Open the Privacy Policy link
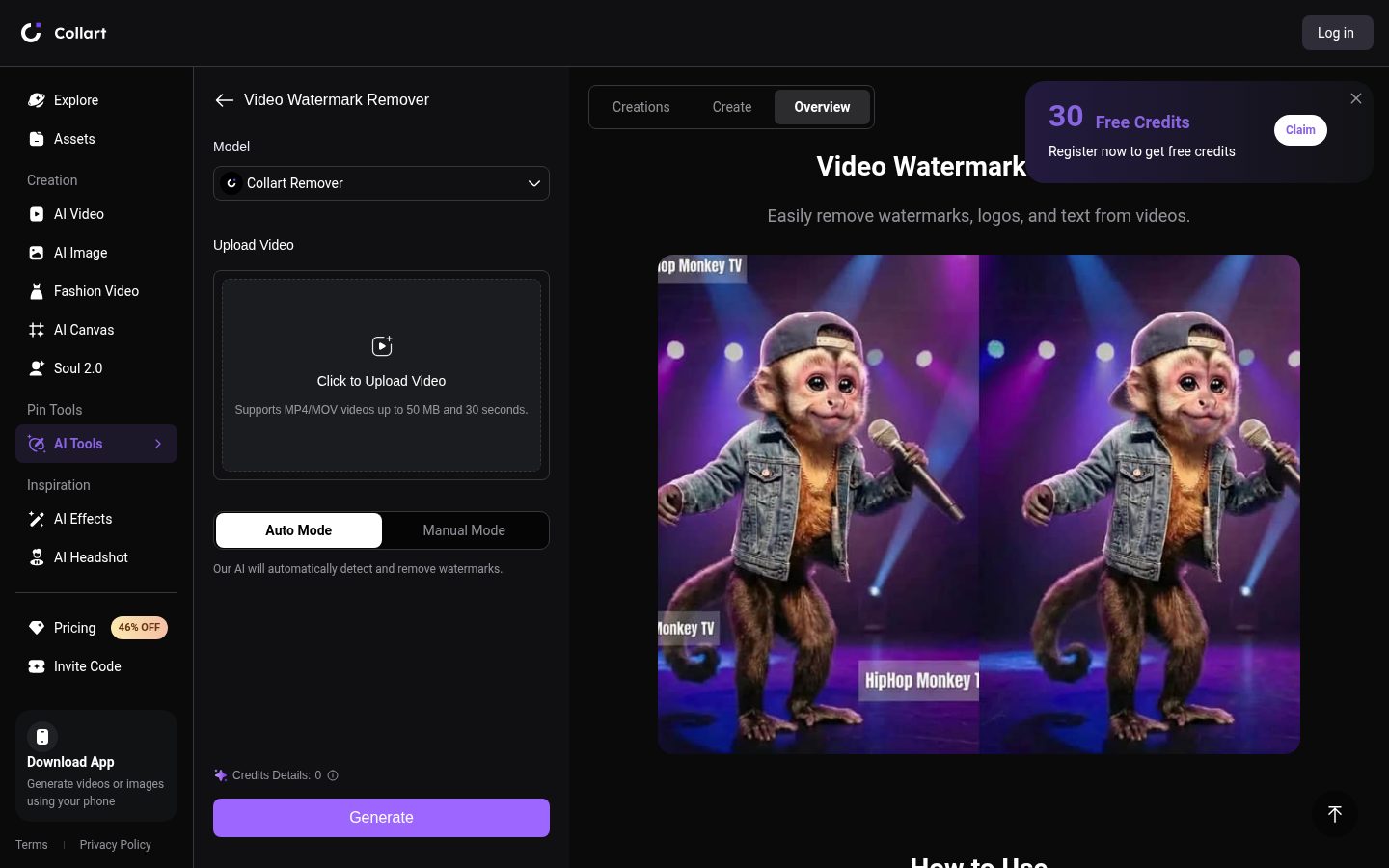1389x868 pixels. (116, 845)
